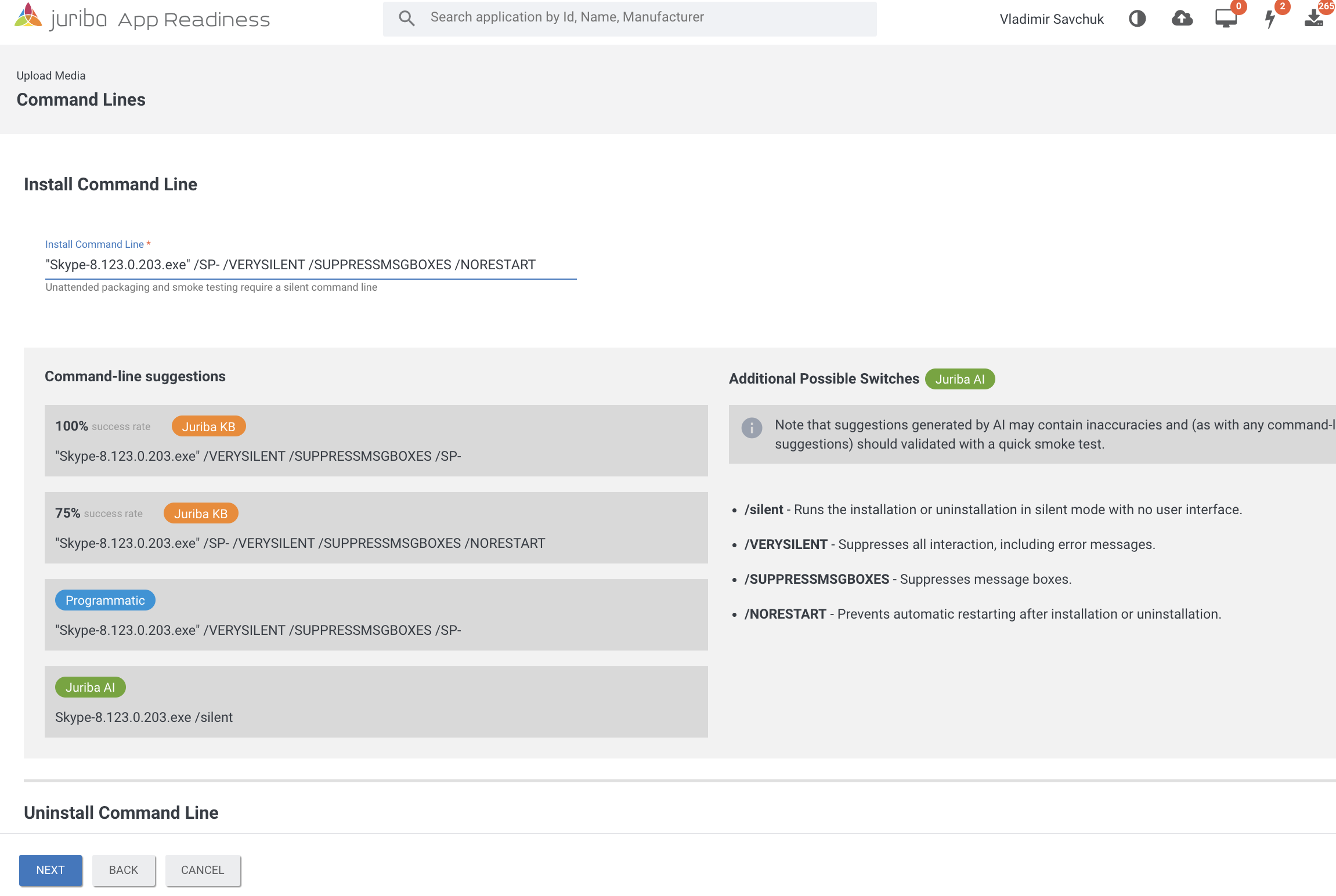The height and width of the screenshot is (896, 1336).
Task: Click the 'Unattended packaging and smoke testing' hint
Action: [211, 287]
